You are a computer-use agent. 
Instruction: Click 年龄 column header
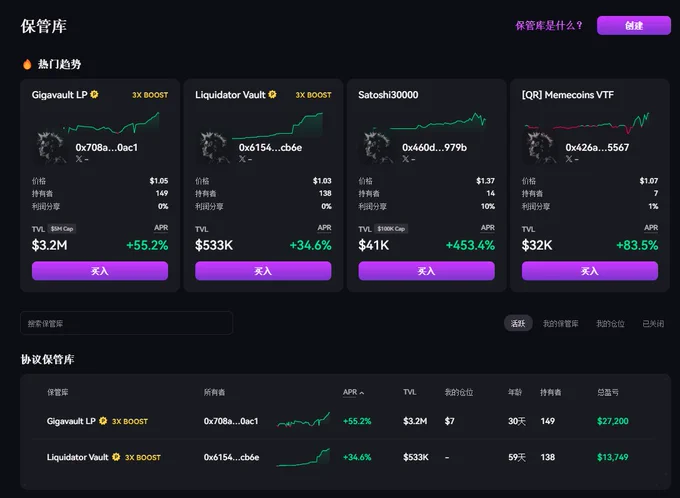pyautogui.click(x=515, y=392)
